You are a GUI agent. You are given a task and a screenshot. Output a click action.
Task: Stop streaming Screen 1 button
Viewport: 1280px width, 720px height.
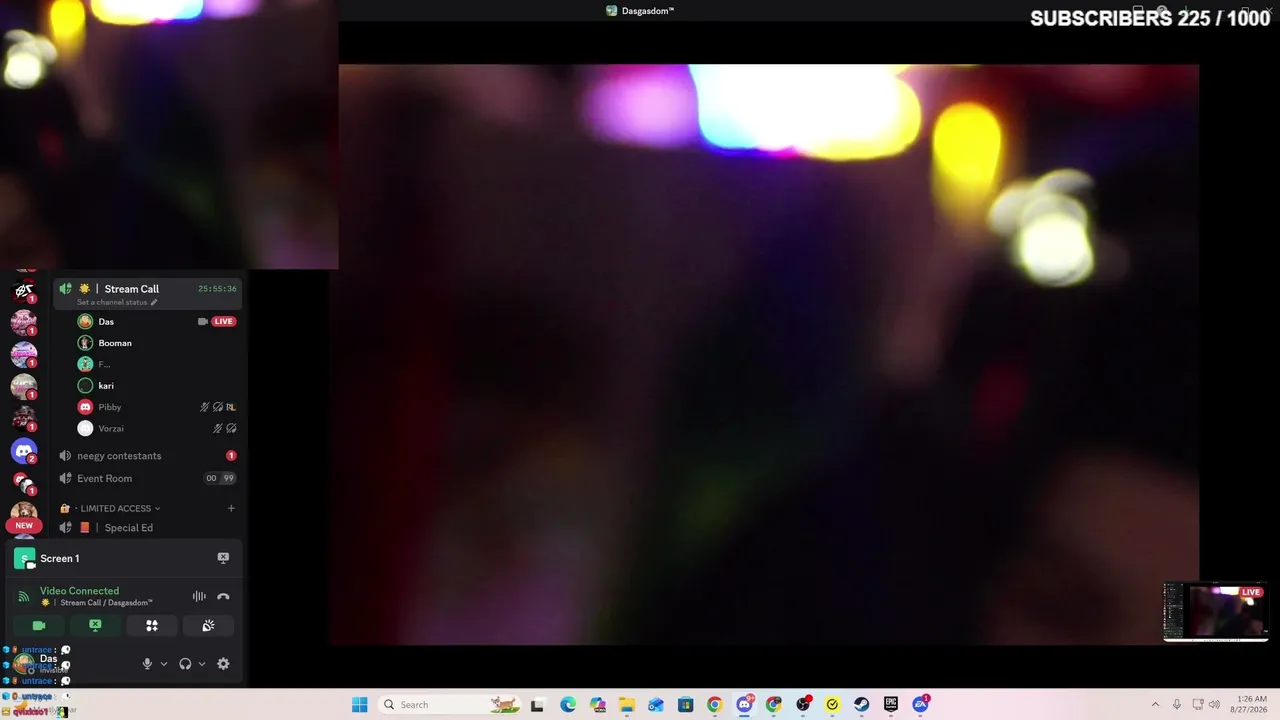[x=223, y=558]
